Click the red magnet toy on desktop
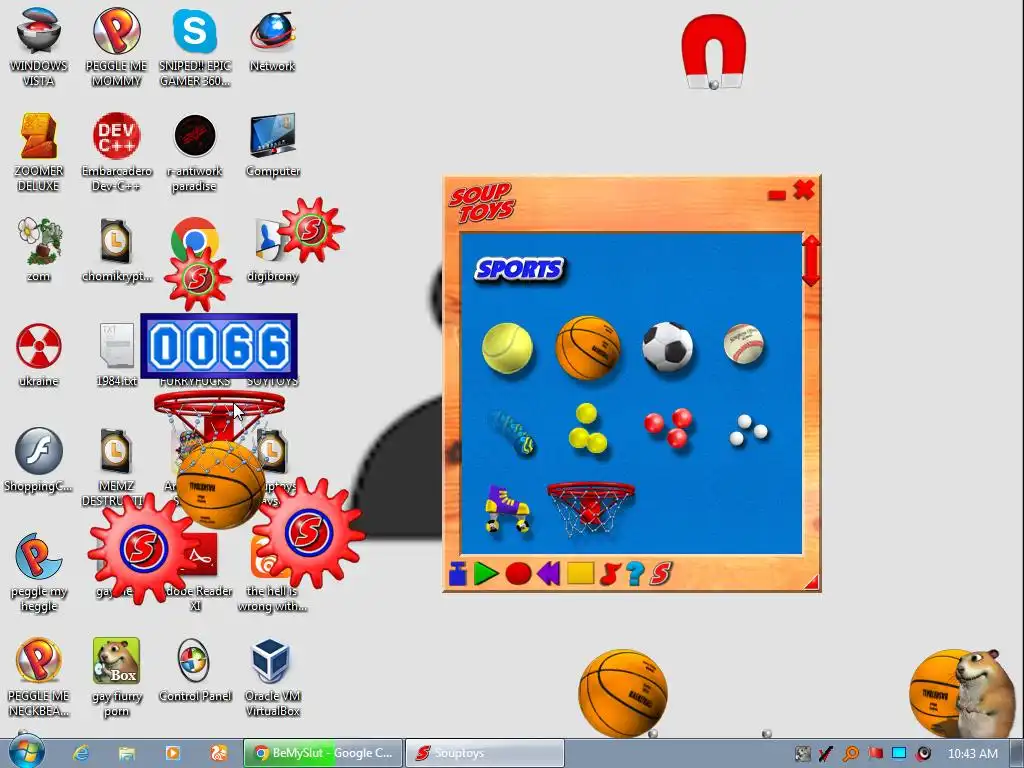Image resolution: width=1024 pixels, height=768 pixels. coord(713,52)
